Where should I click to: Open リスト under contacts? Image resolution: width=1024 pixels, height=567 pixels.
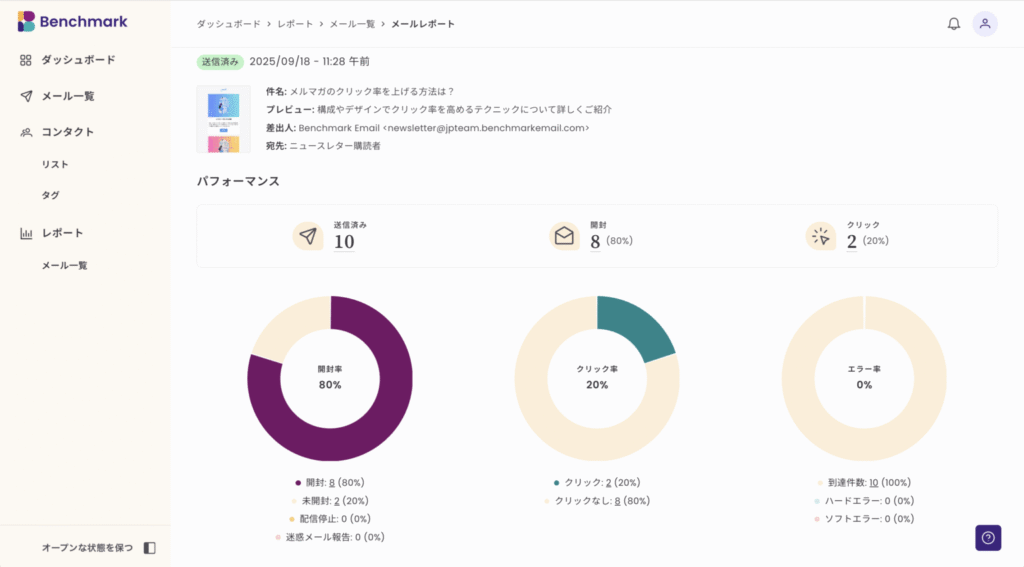point(55,164)
